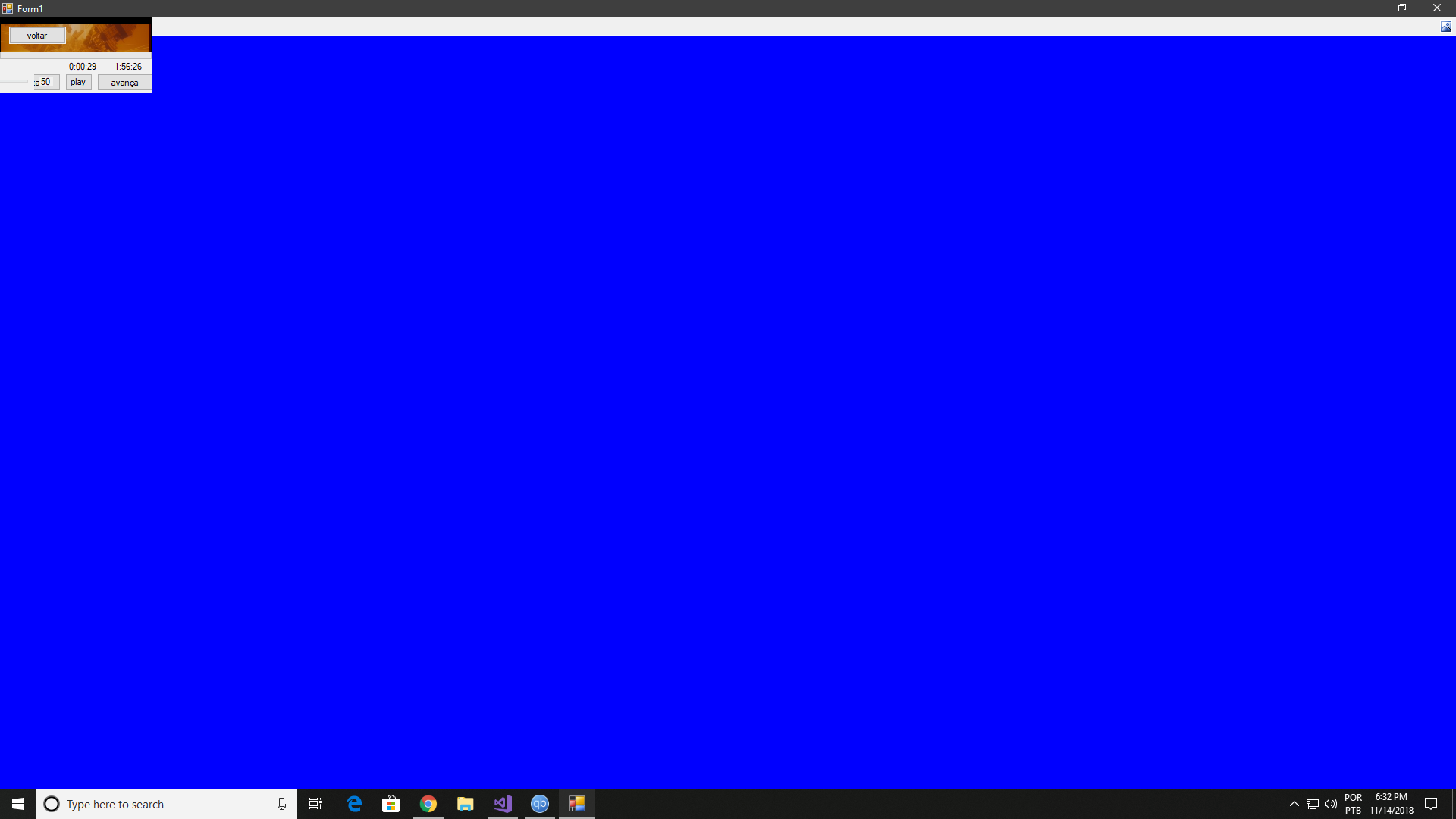Click the voltar button to go back
The width and height of the screenshot is (1456, 819).
coord(37,35)
